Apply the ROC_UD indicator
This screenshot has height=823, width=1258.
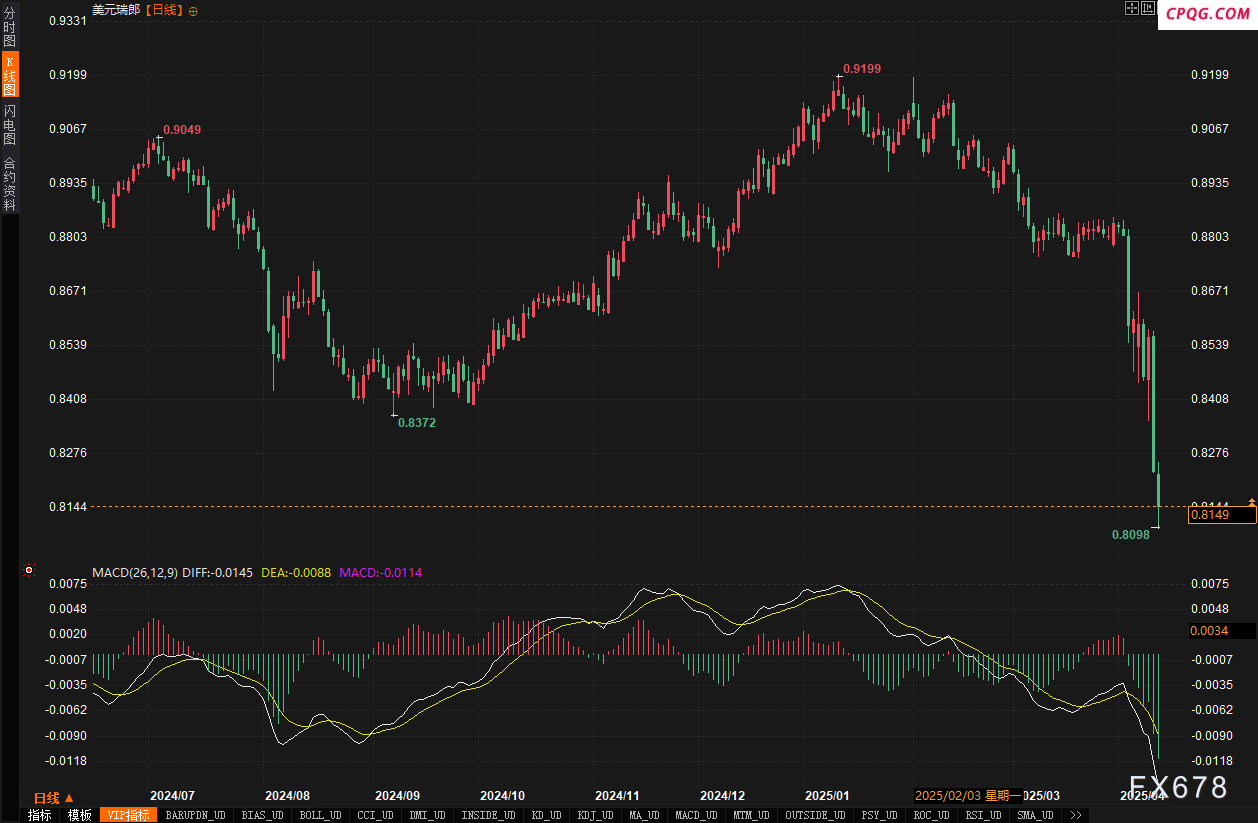[932, 815]
